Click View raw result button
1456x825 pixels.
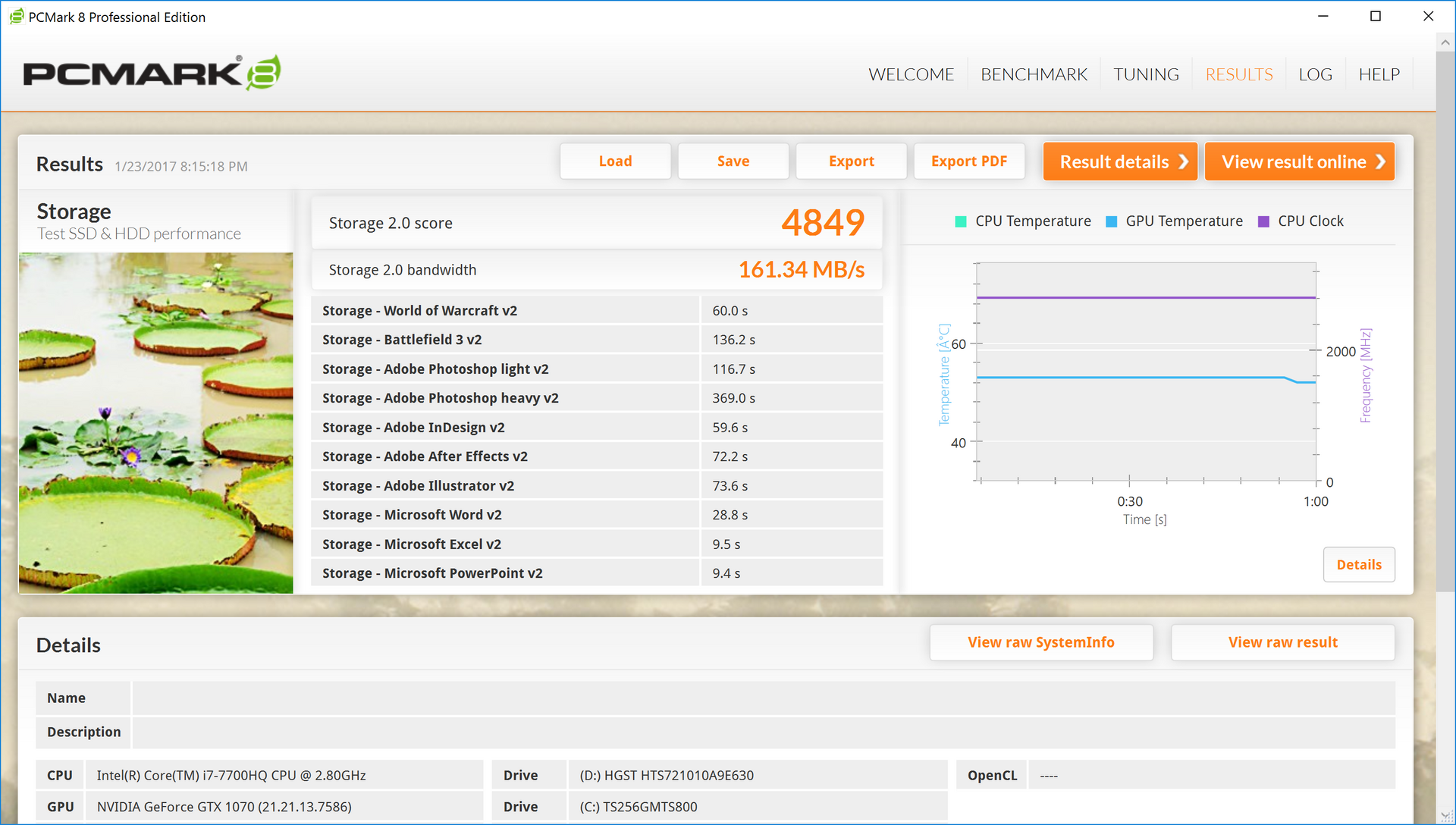click(1282, 642)
